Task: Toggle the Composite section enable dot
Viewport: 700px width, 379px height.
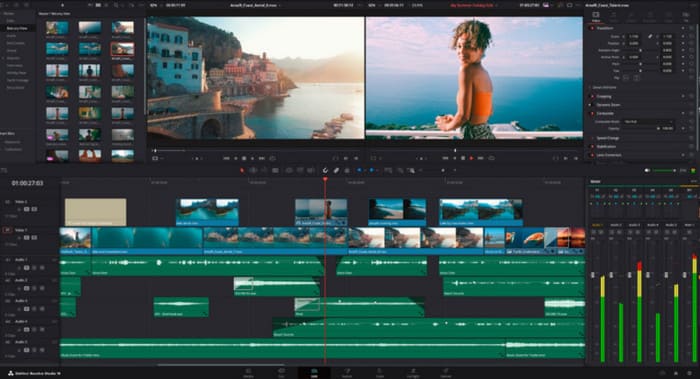Action: click(592, 113)
